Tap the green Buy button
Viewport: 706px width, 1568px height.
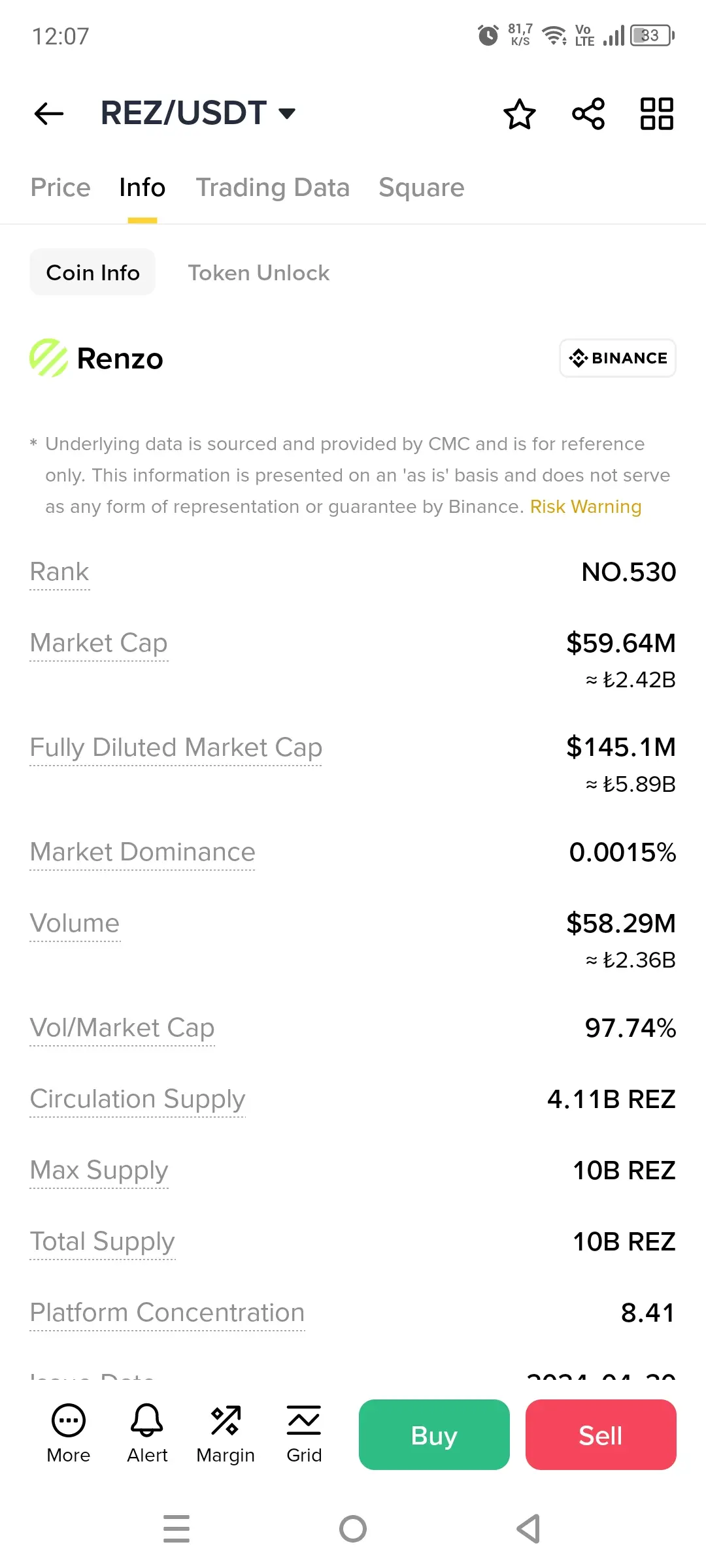click(434, 1435)
